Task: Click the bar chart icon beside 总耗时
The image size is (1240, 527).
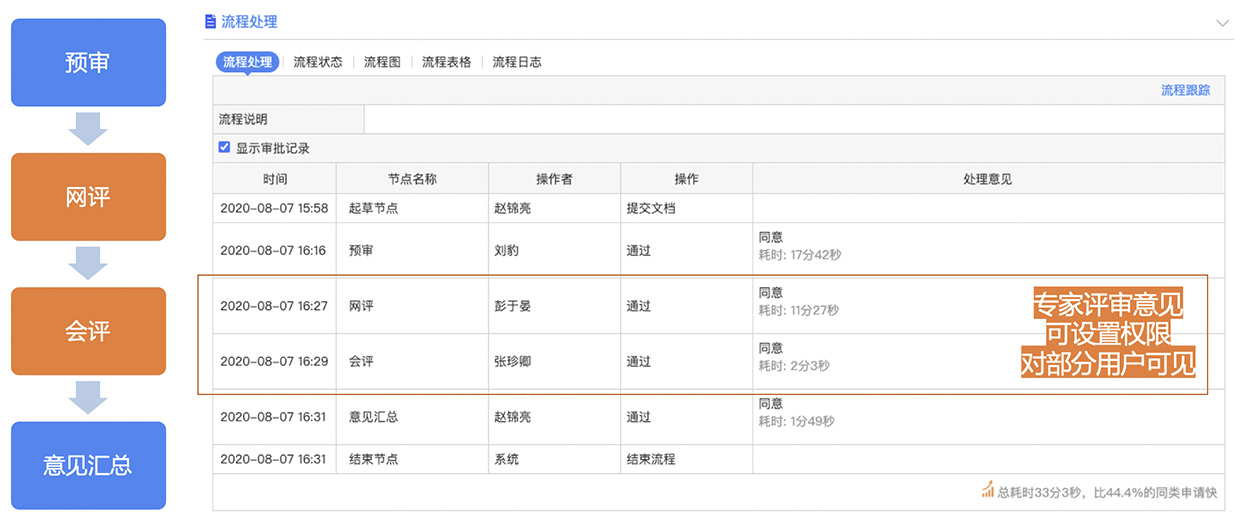Action: (988, 490)
